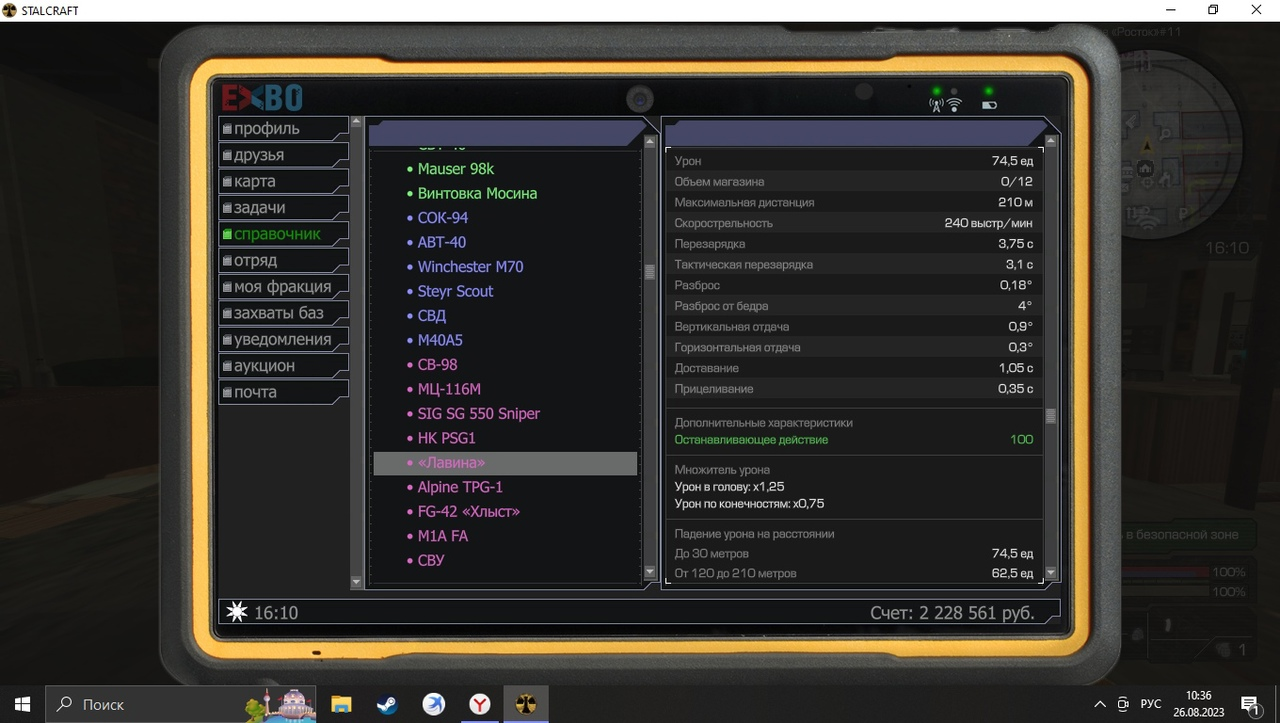Click the weapon list scrollbar thumb
Viewport: 1280px width, 723px height.
[650, 271]
